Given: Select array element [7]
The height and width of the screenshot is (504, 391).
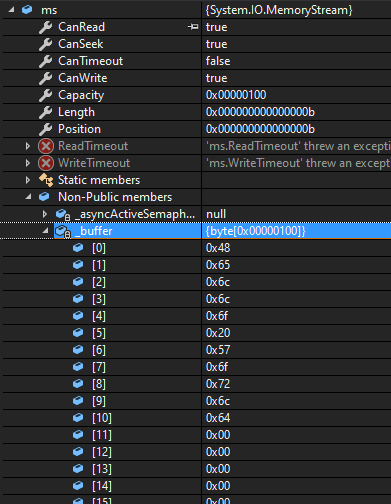Looking at the screenshot, I should coord(99,367).
